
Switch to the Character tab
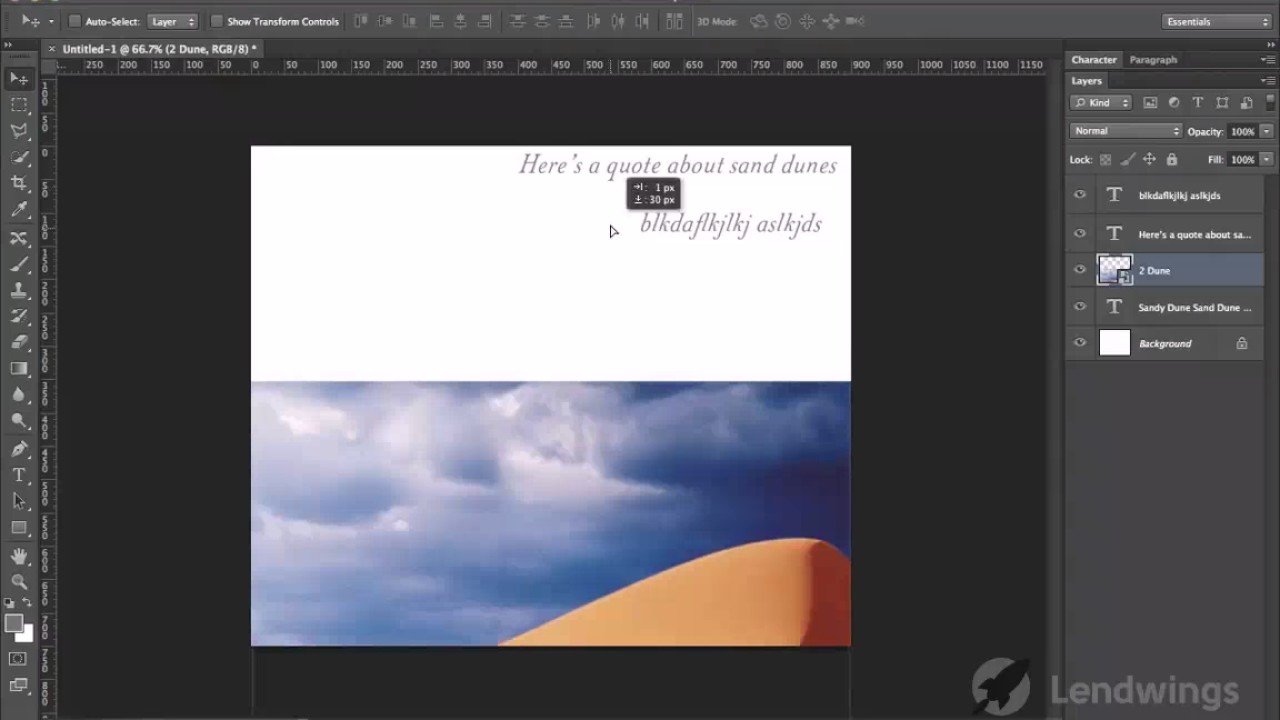(x=1094, y=60)
